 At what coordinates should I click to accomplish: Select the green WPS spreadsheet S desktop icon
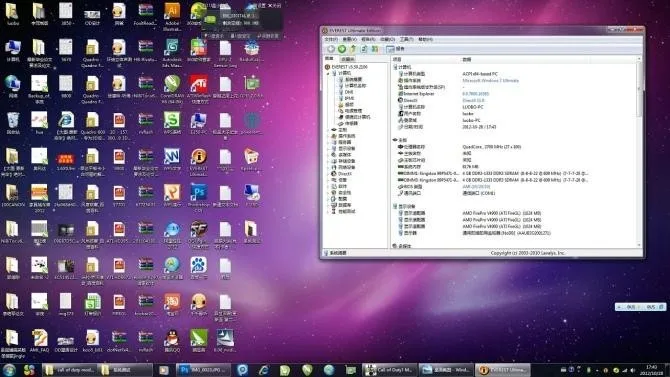pos(172,124)
